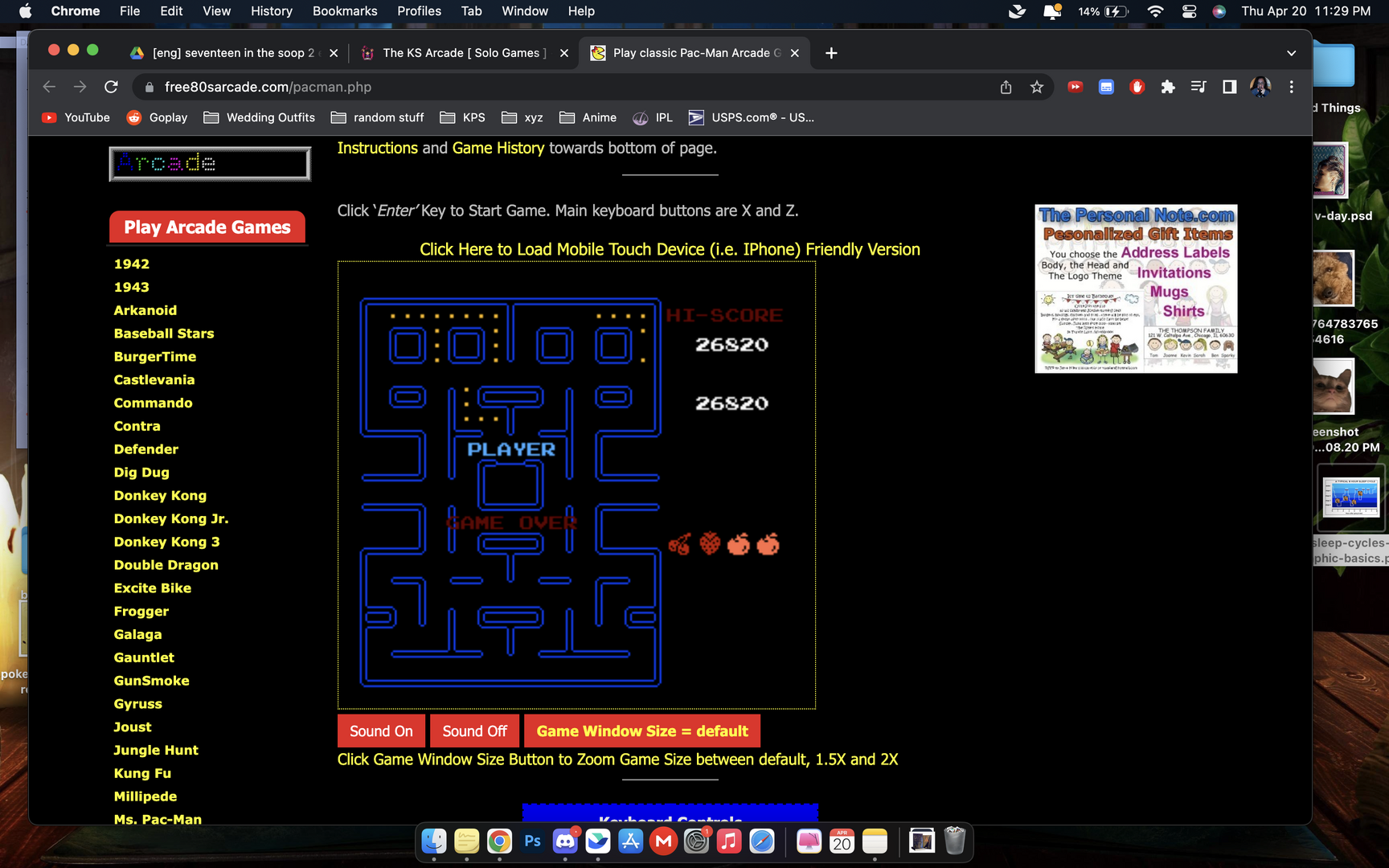Open Stickies from the Dock
1389x868 pixels.
click(466, 841)
